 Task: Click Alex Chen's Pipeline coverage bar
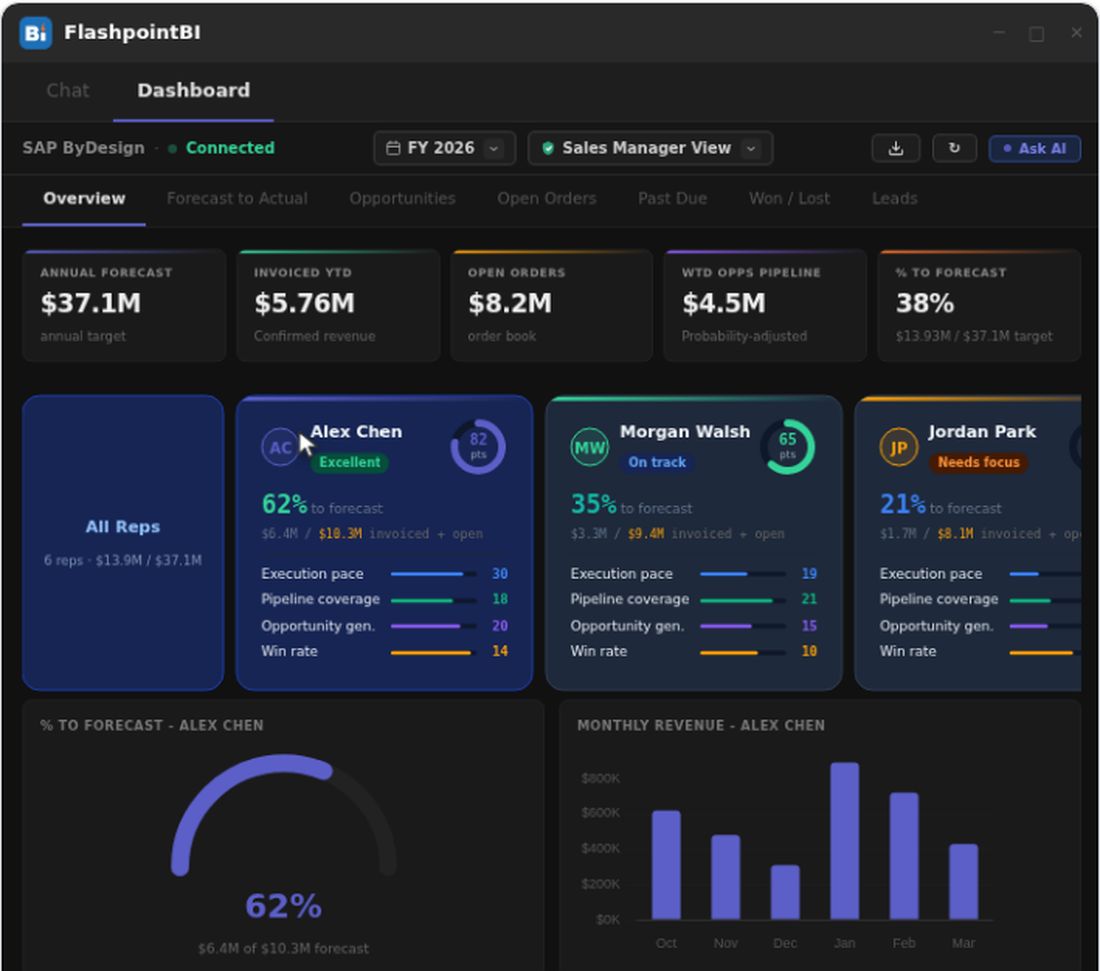(433, 600)
